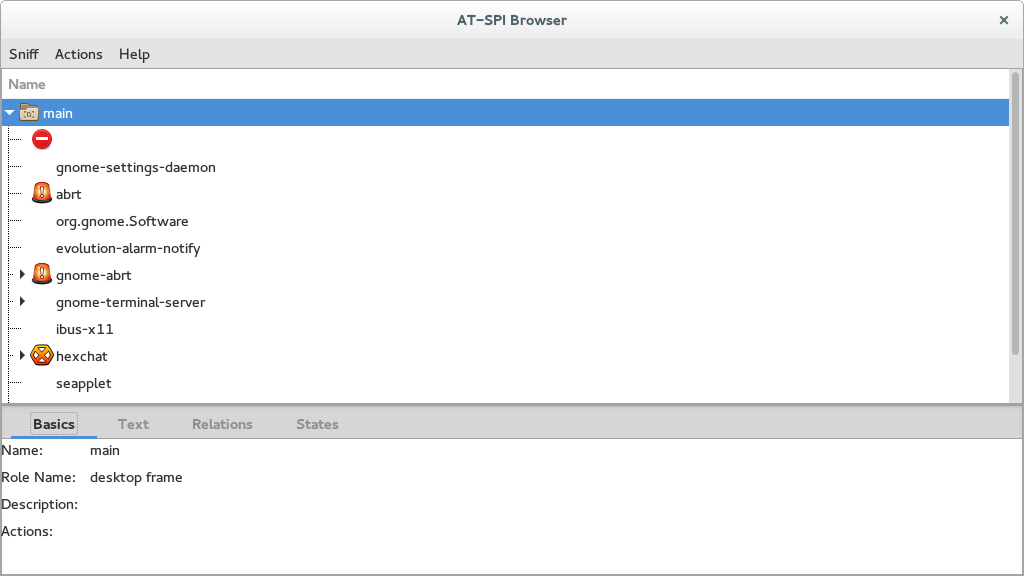Open the Help menu
The image size is (1024, 576).
(135, 54)
